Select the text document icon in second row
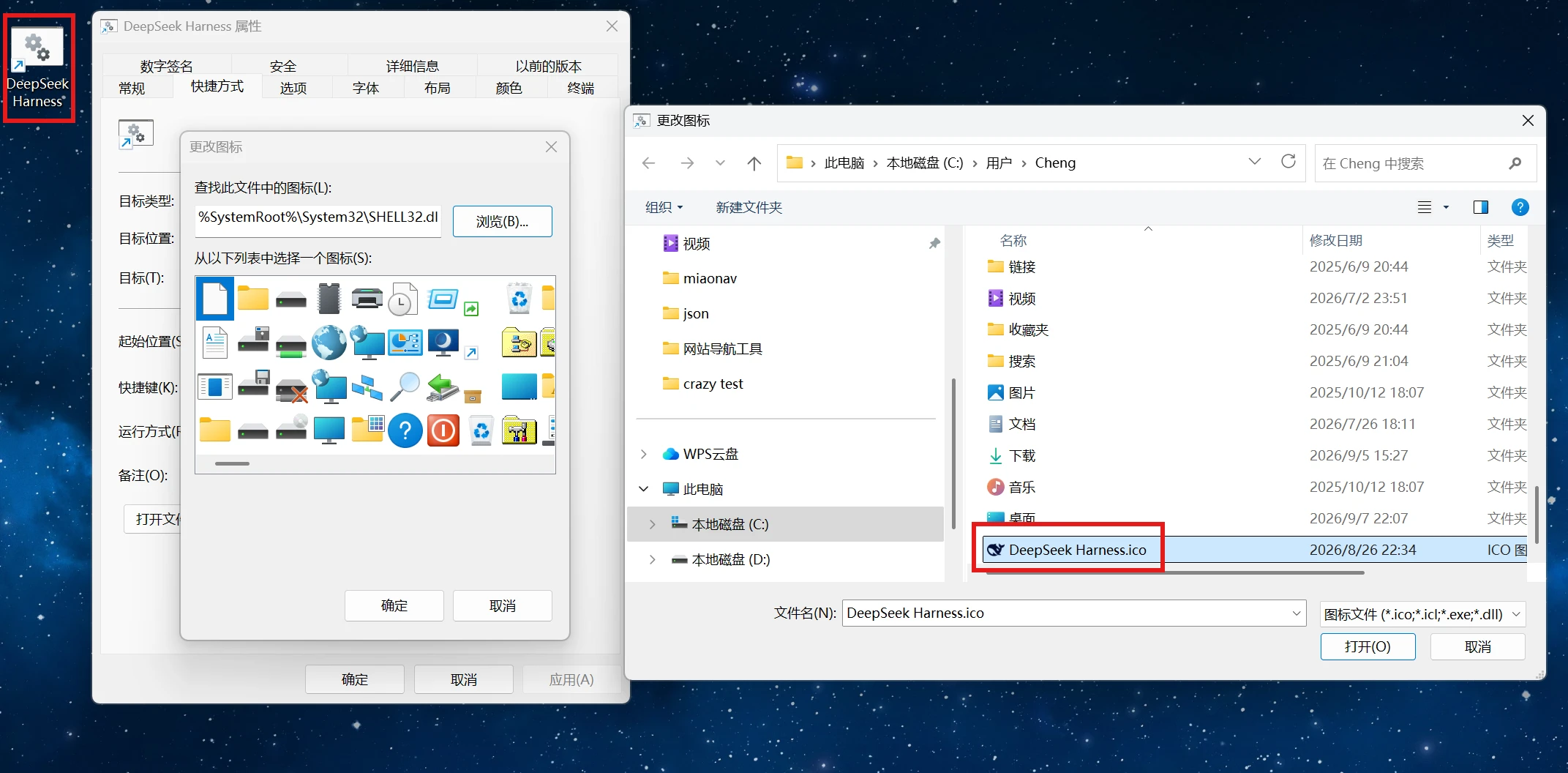This screenshot has width=1568, height=773. (215, 343)
